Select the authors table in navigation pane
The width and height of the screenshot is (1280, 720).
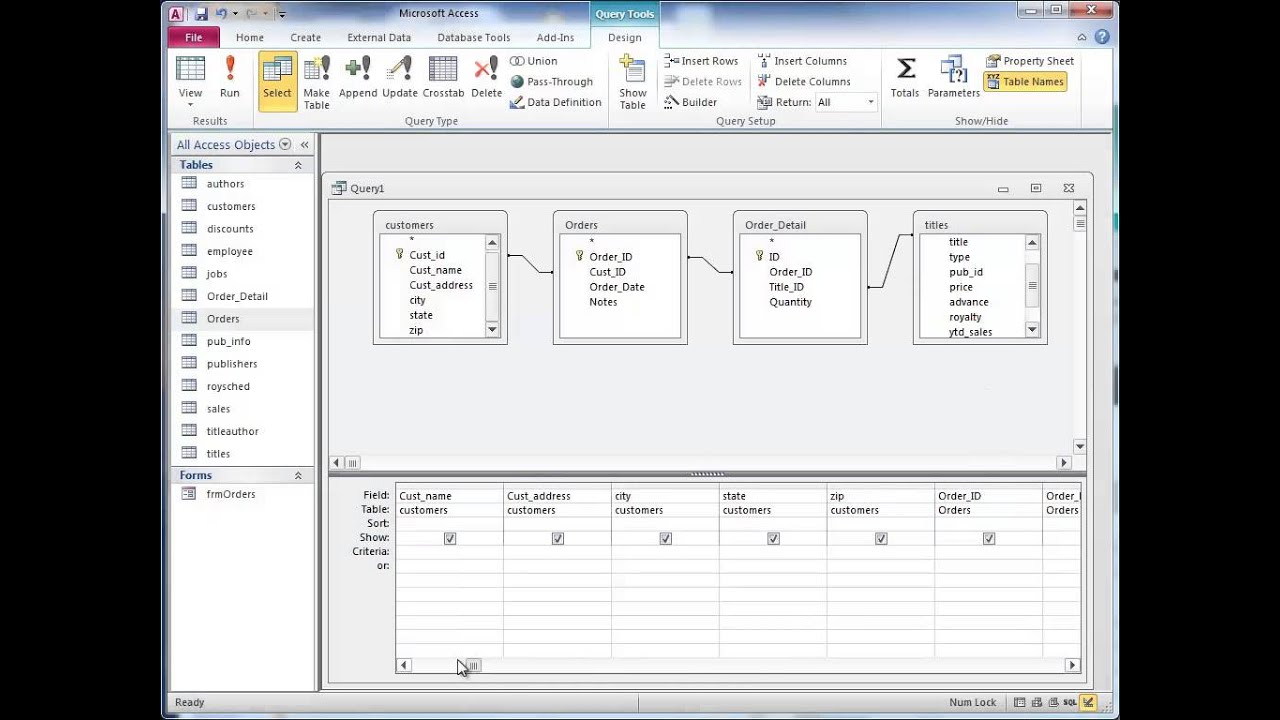[x=225, y=184]
